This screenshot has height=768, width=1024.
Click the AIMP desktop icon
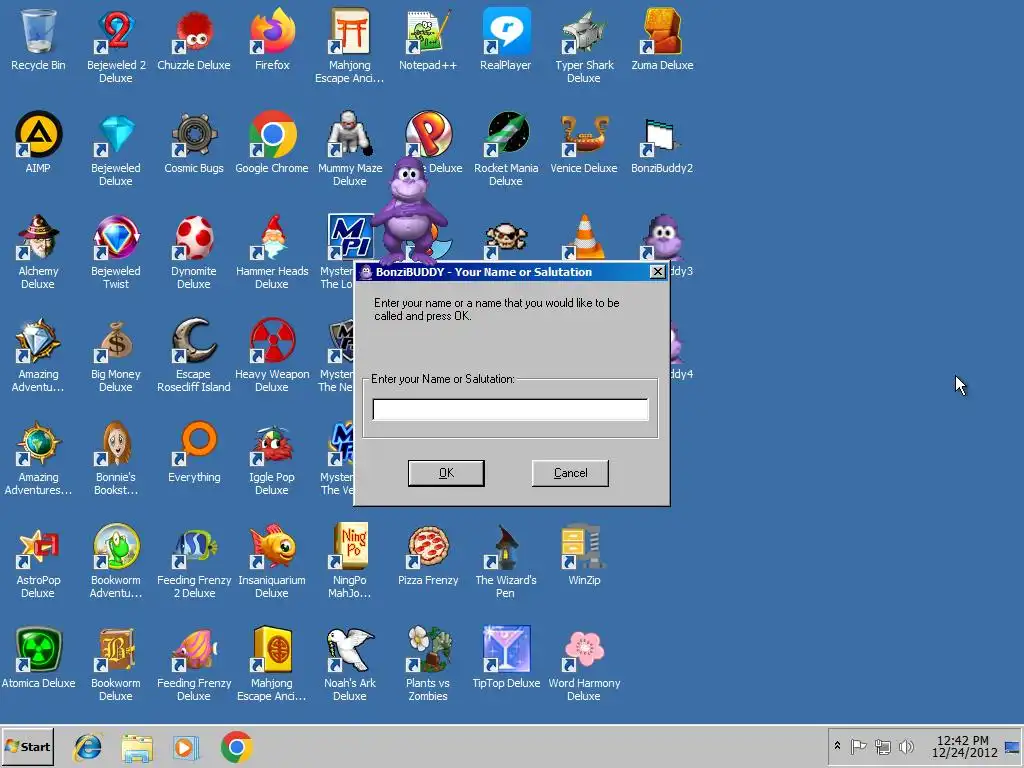tap(38, 142)
